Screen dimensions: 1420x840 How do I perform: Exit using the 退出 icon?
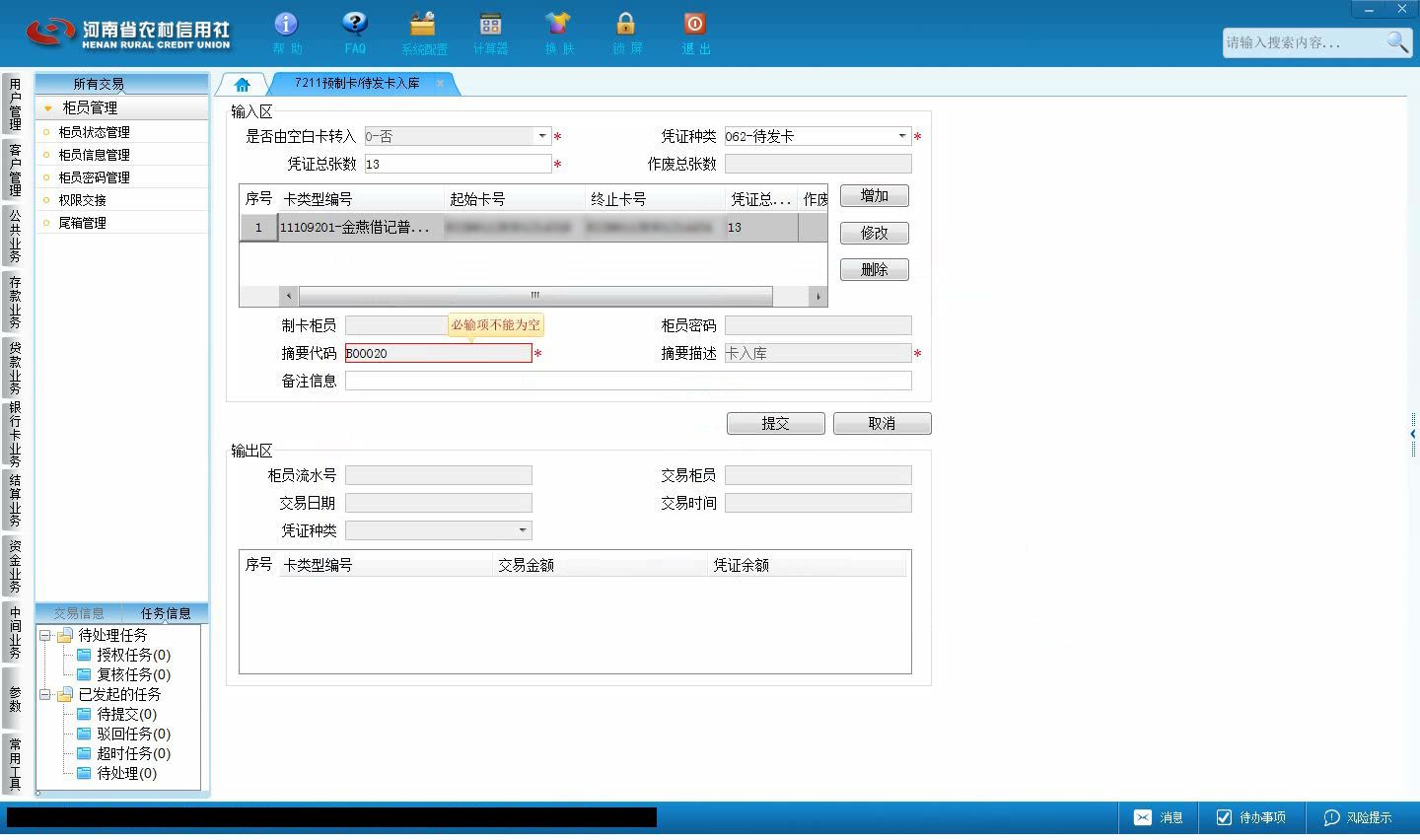click(x=695, y=33)
